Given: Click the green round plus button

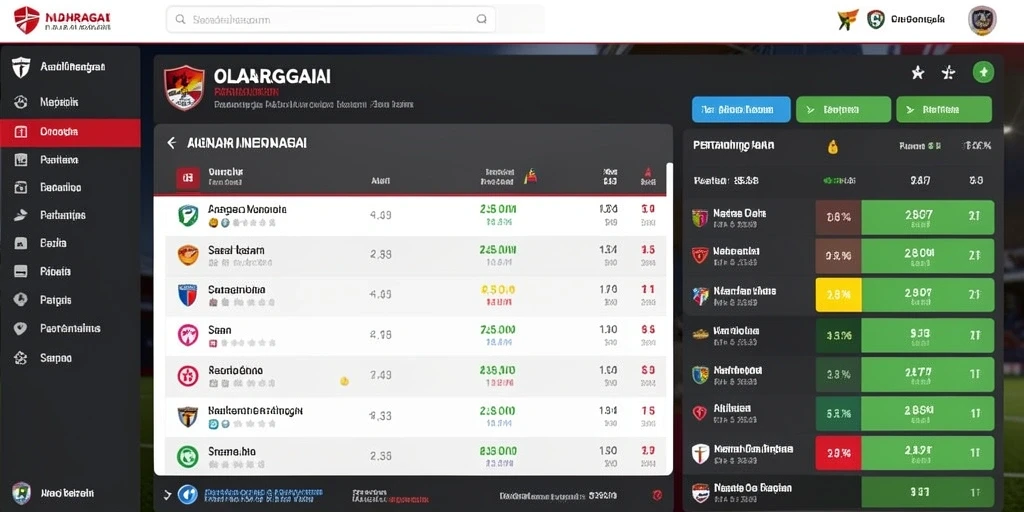Looking at the screenshot, I should tap(984, 72).
